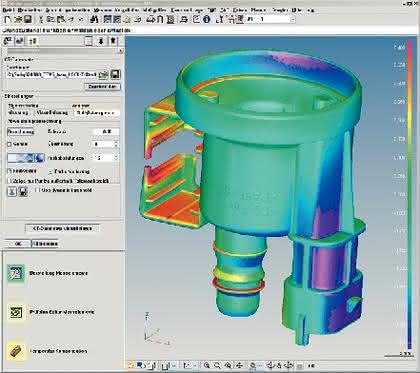Click the New file icon in top toolbar
Viewport: 420px width, 373px height.
pyautogui.click(x=7, y=20)
